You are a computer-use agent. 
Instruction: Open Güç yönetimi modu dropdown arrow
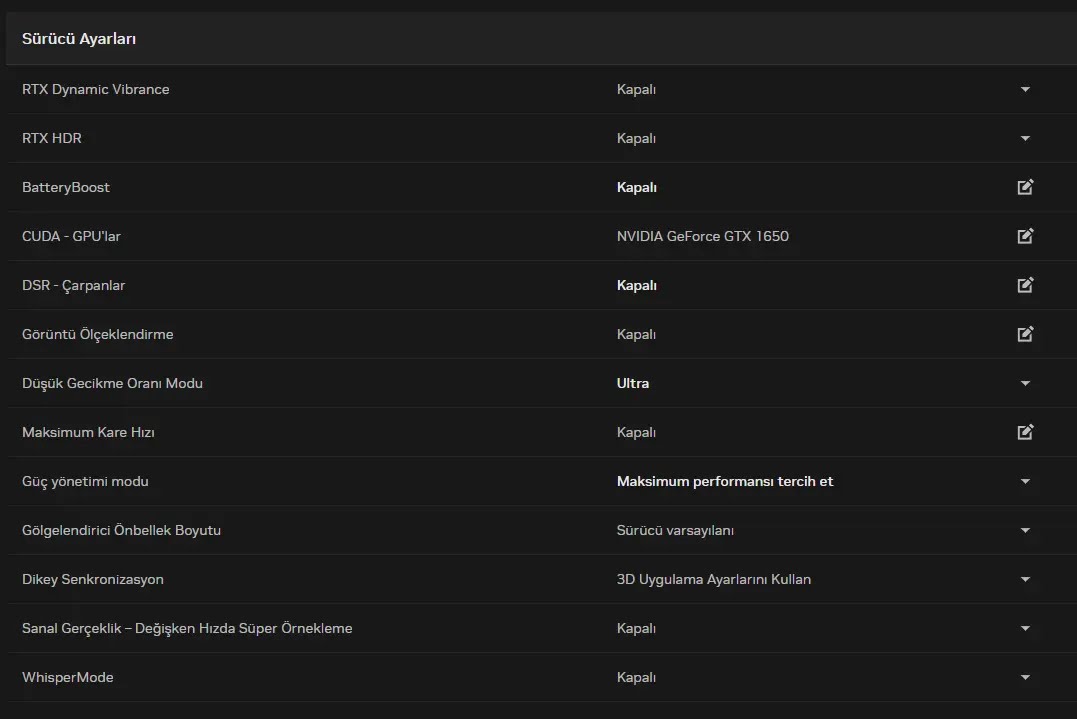coord(1025,481)
